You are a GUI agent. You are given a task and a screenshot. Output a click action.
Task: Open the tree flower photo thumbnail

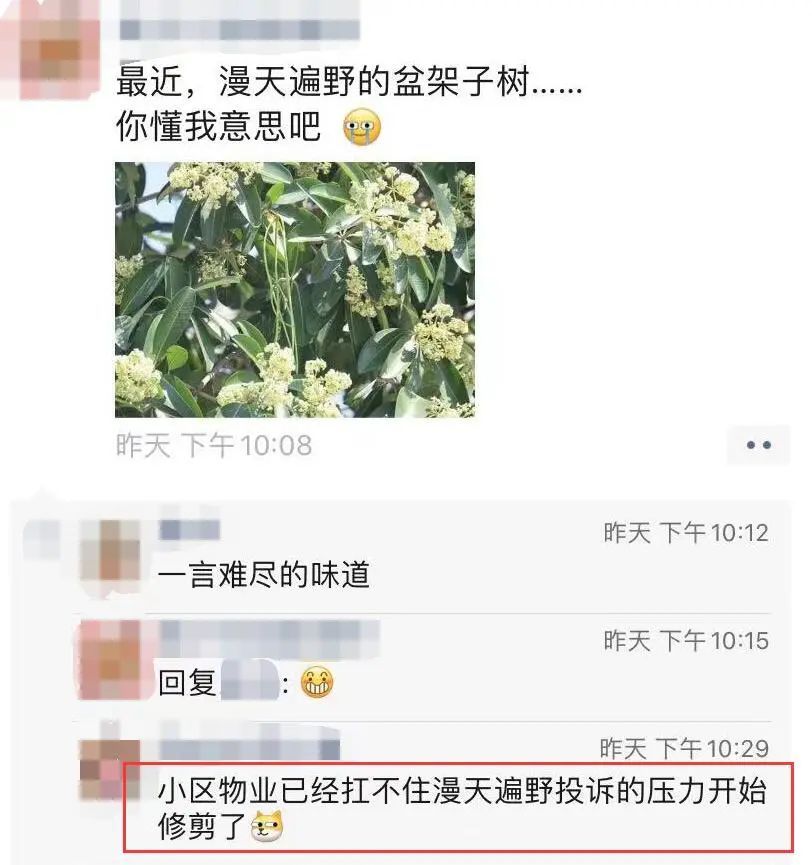click(295, 290)
